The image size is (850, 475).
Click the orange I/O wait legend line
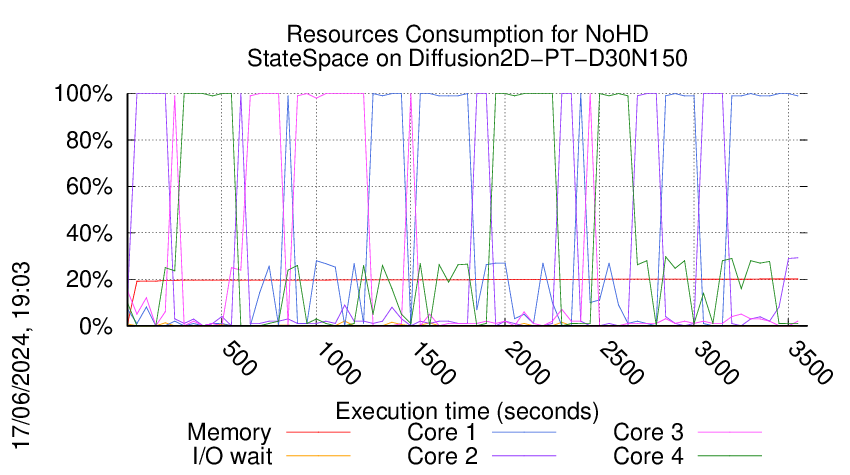pos(318,456)
